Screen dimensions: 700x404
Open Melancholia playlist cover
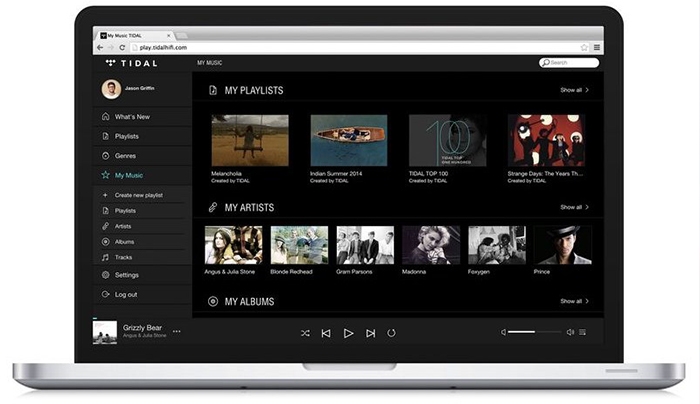click(250, 141)
